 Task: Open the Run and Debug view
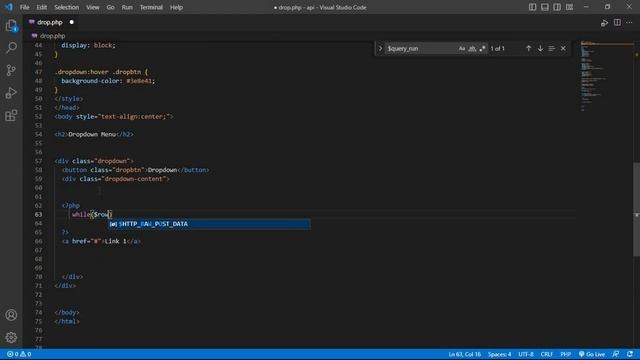(11, 93)
